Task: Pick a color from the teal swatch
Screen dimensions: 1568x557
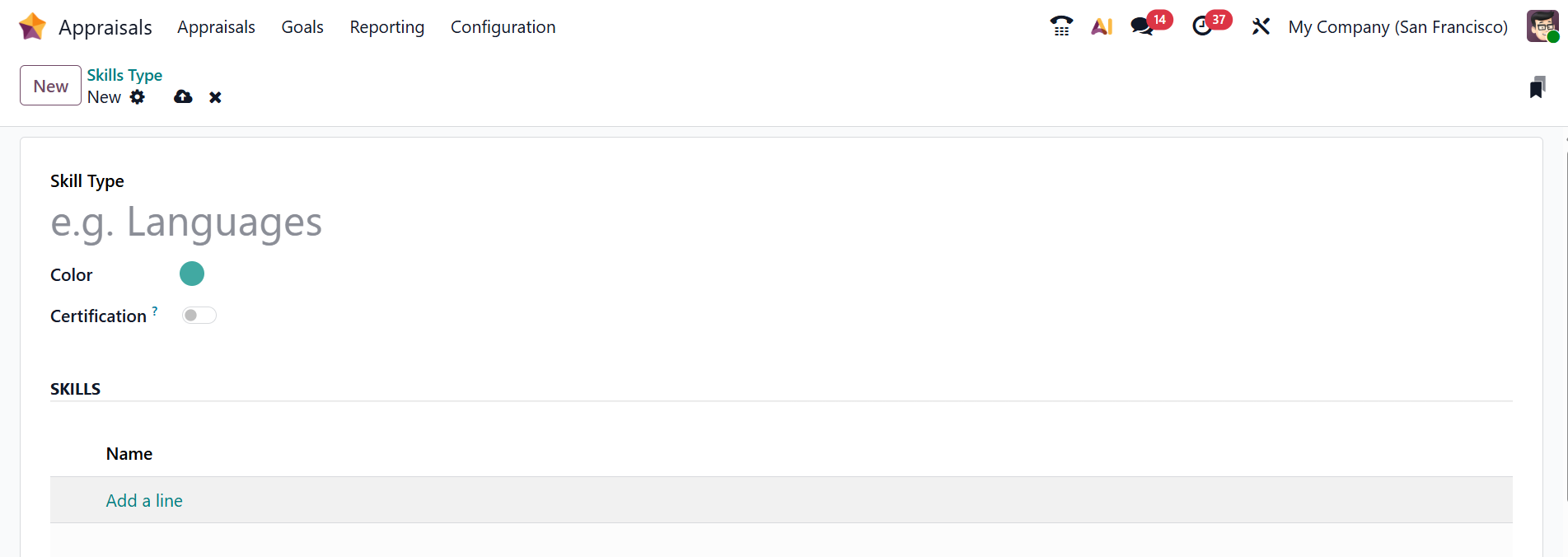Action: (x=192, y=274)
